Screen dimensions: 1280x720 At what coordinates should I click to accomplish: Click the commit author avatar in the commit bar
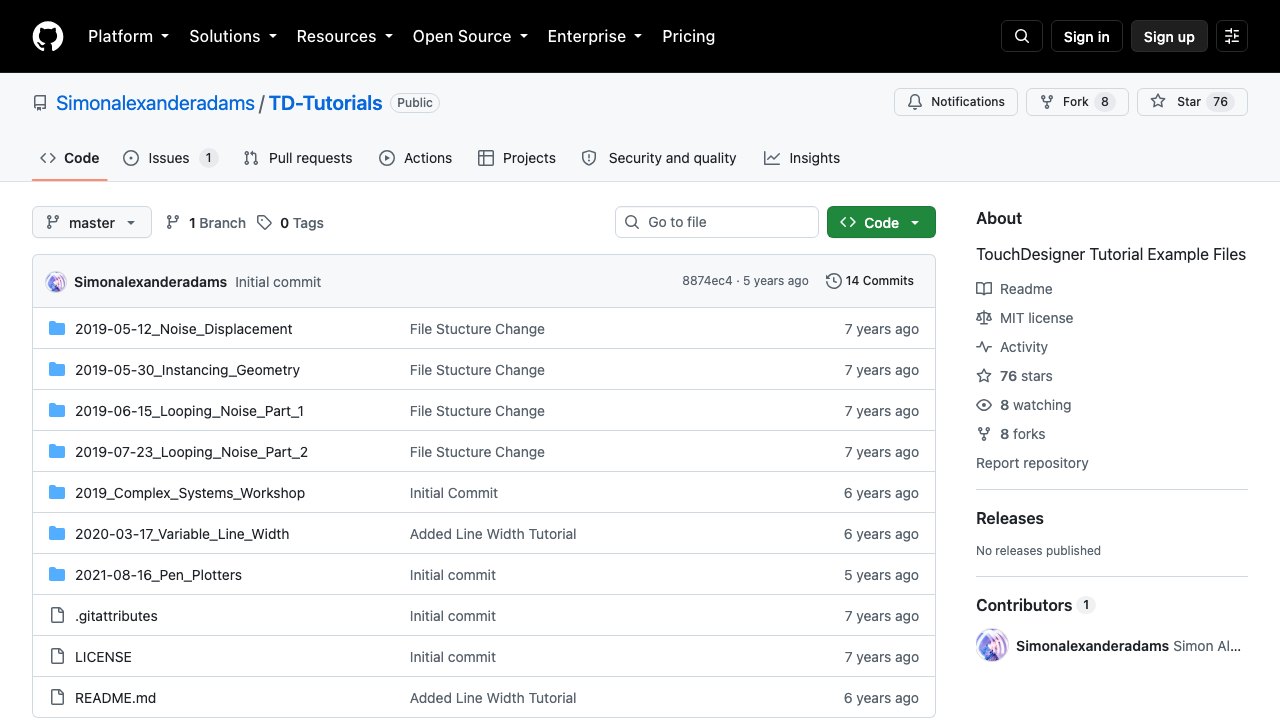point(56,282)
